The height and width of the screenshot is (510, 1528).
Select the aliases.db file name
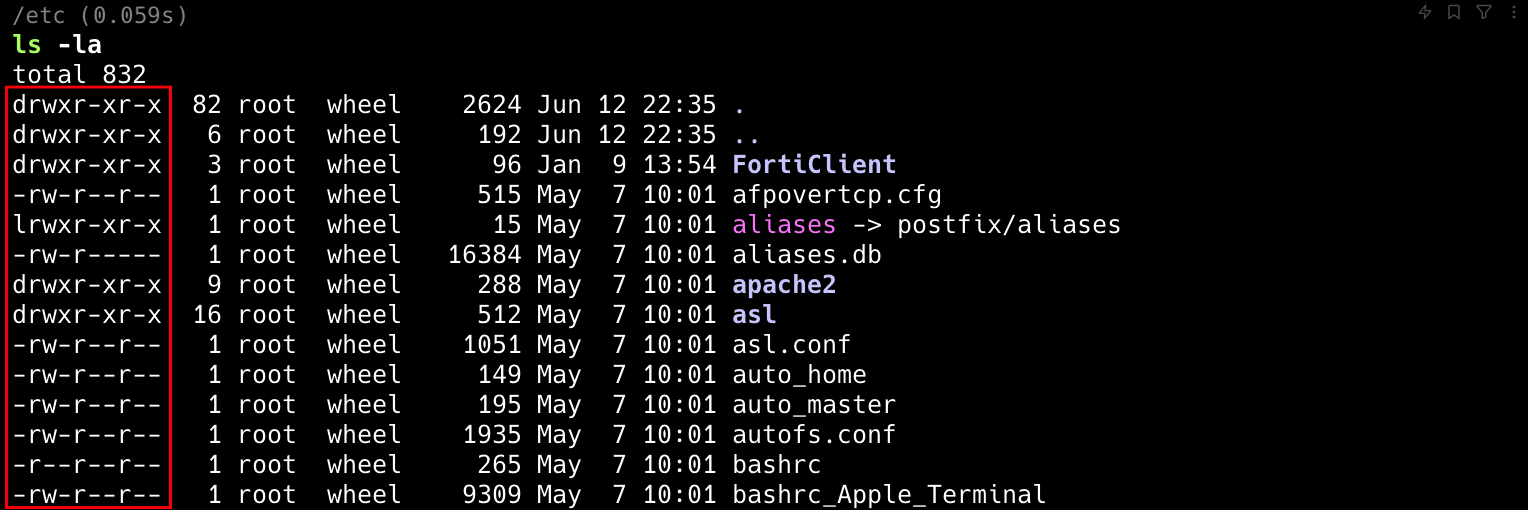(x=806, y=254)
